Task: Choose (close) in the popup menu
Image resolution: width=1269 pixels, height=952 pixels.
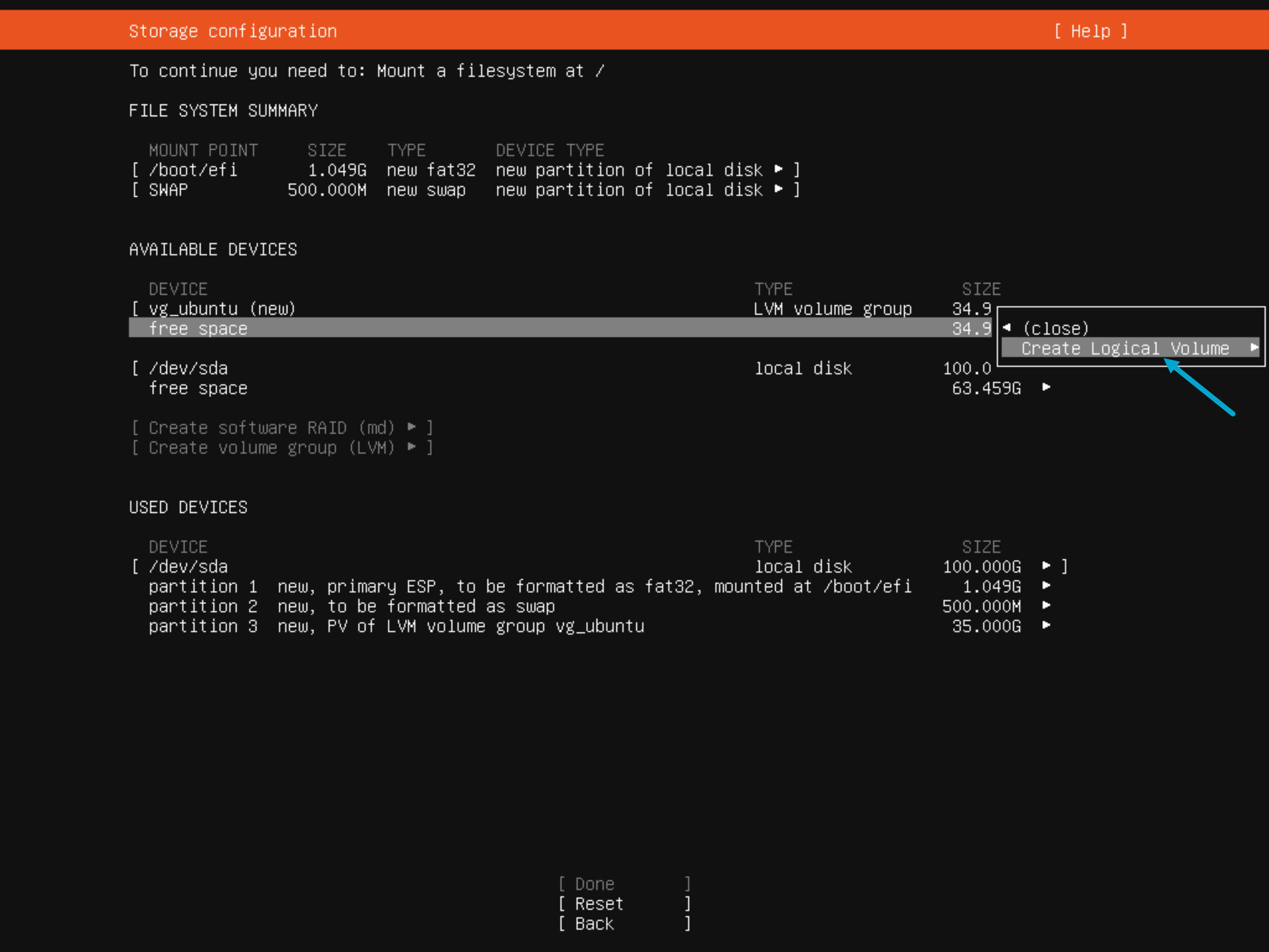Action: [x=1055, y=329]
